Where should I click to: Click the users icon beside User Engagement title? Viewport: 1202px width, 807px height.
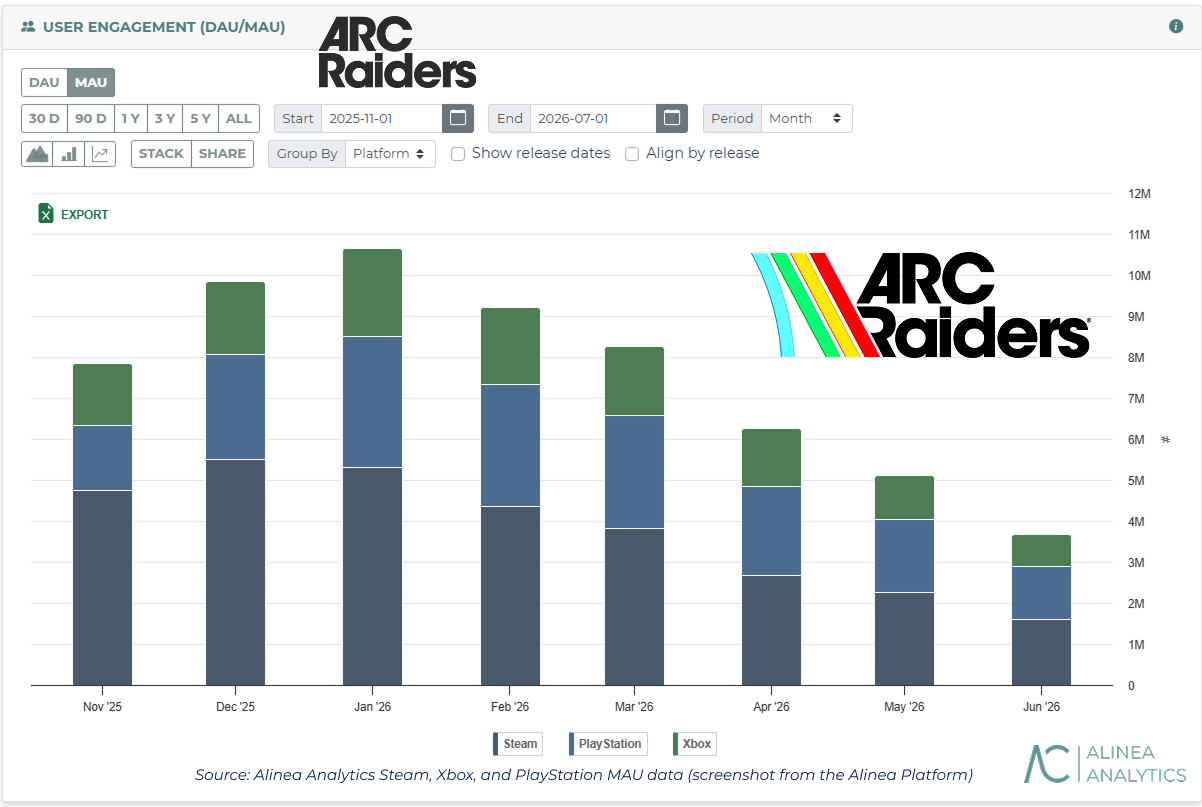(x=28, y=27)
